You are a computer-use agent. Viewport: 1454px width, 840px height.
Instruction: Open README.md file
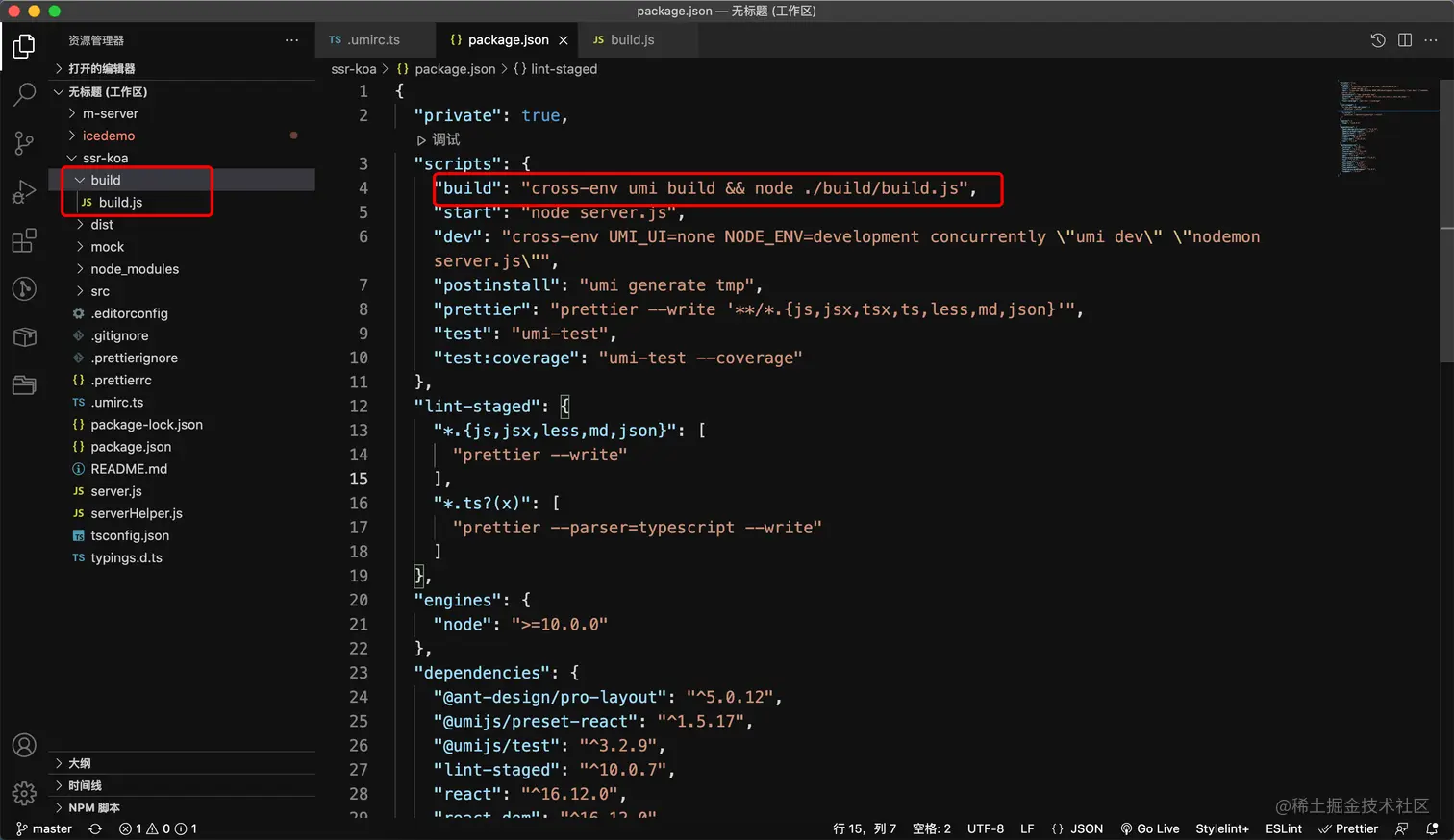click(x=183, y=469)
